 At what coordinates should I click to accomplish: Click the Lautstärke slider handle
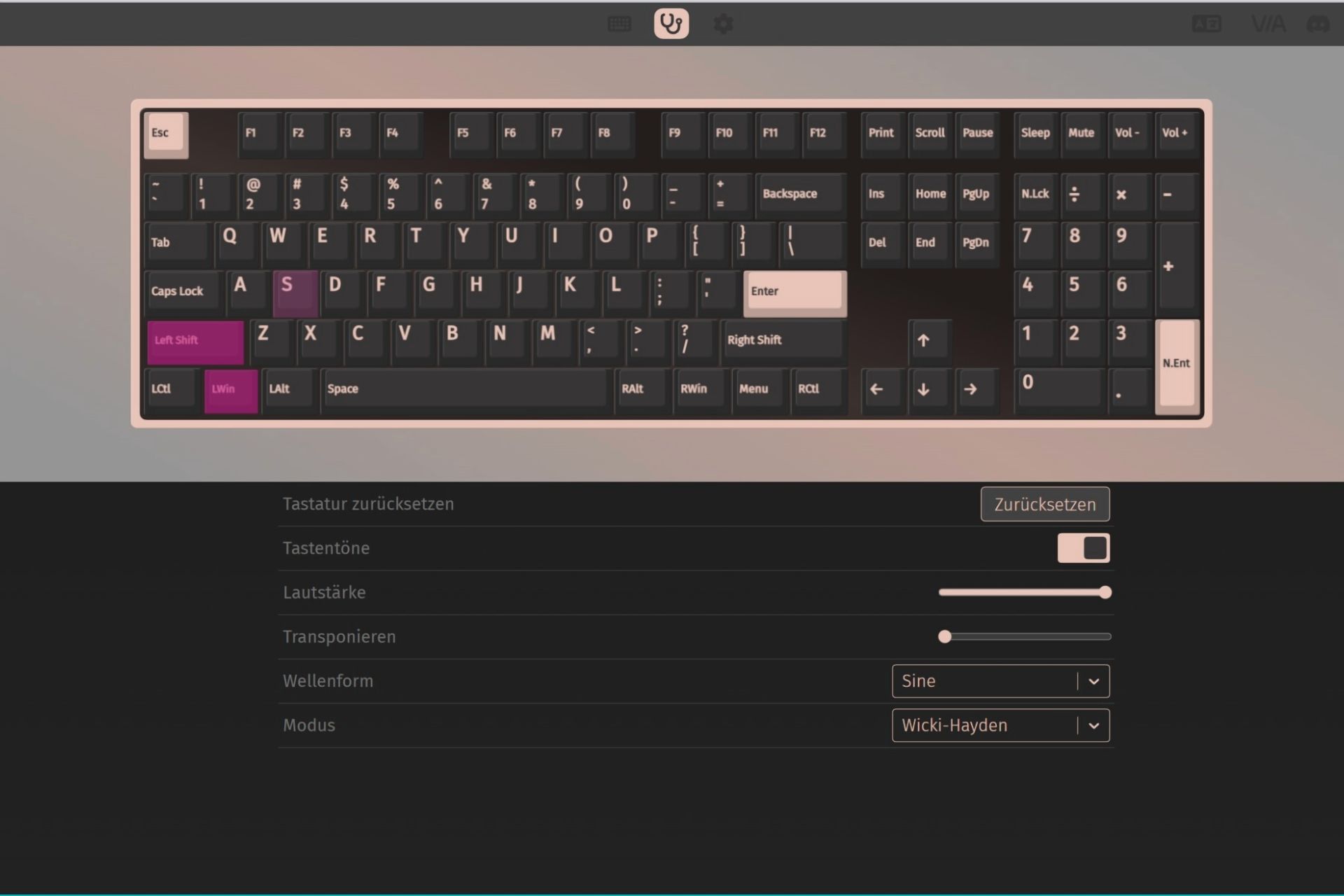coord(1105,593)
